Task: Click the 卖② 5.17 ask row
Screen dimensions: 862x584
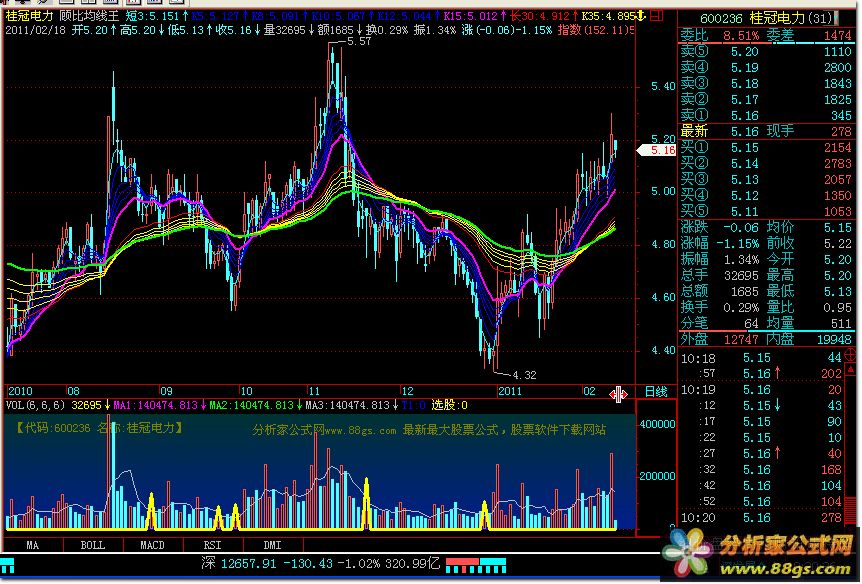Action: click(x=766, y=100)
